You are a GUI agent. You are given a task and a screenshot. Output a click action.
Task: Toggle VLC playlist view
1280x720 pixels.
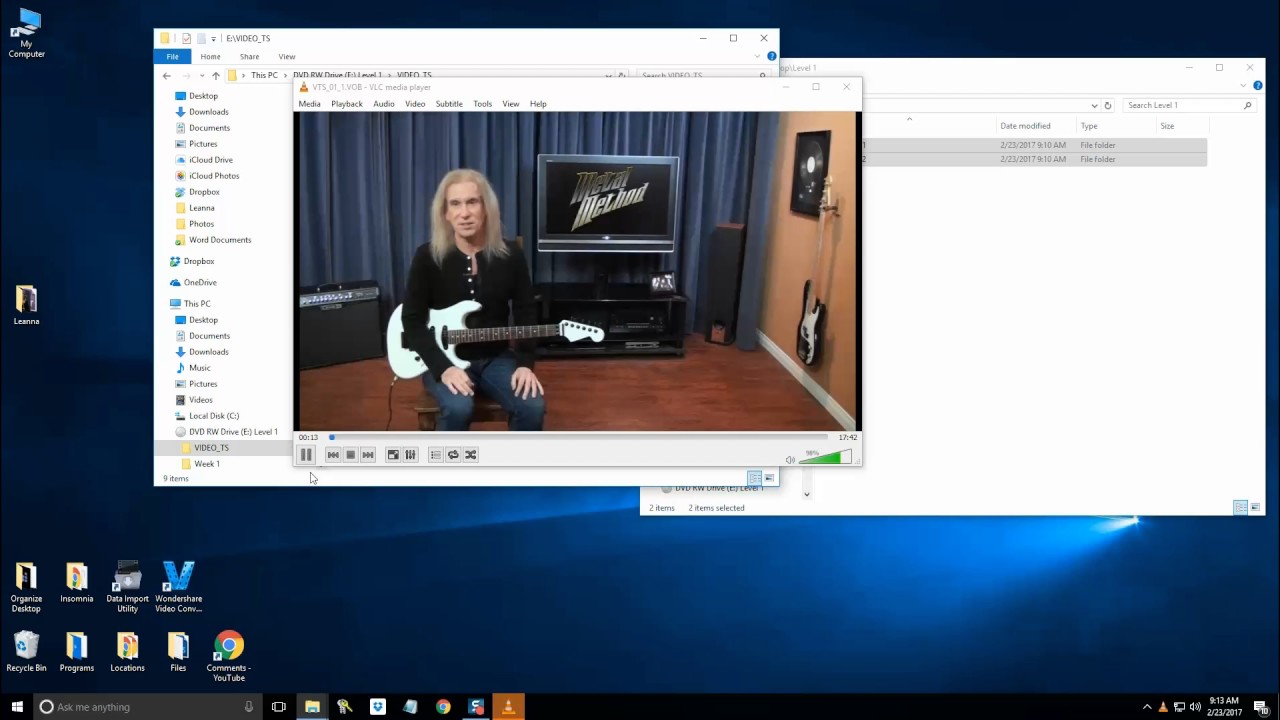(x=435, y=455)
